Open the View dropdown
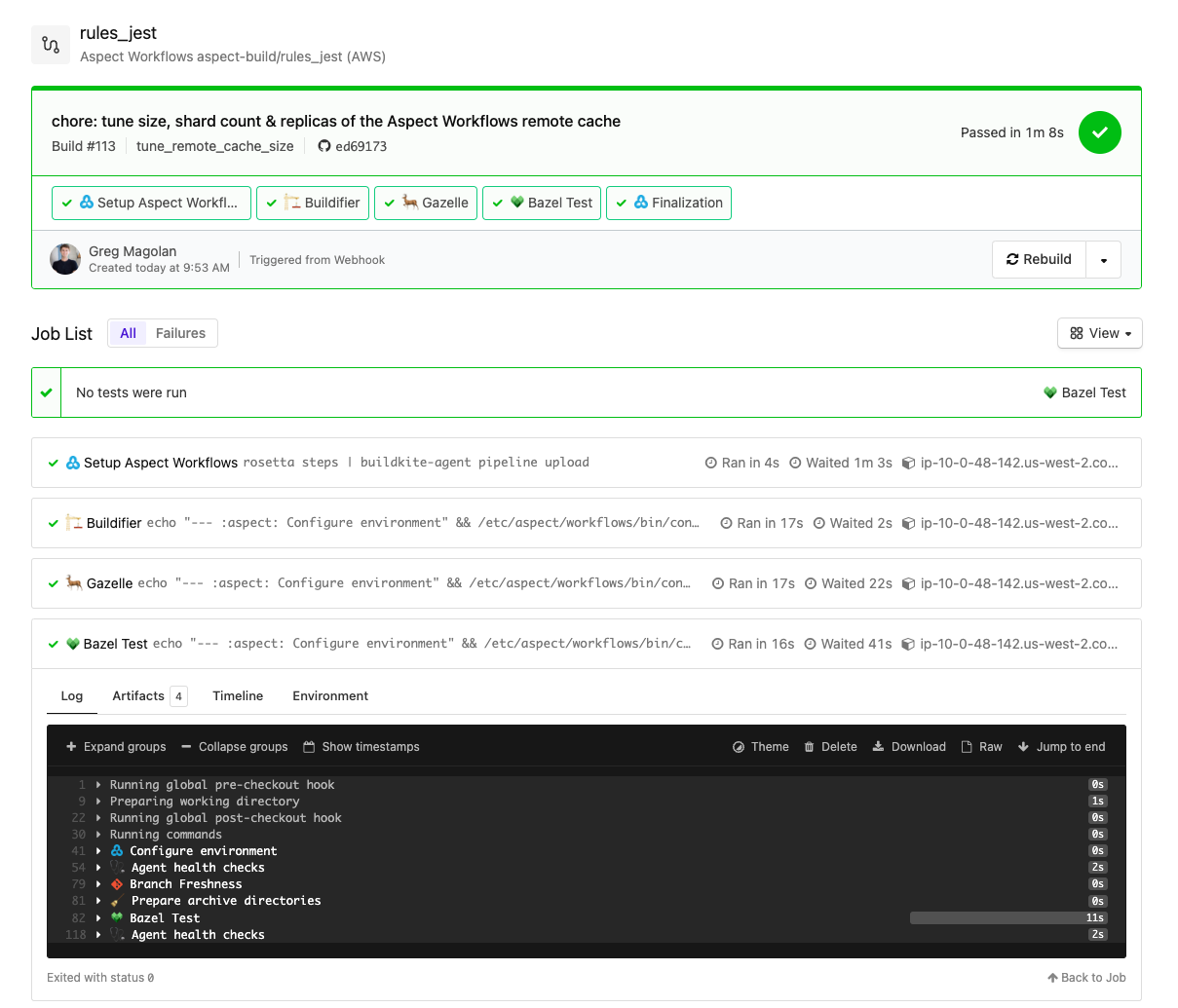This screenshot has width=1178, height=1008. [x=1100, y=333]
